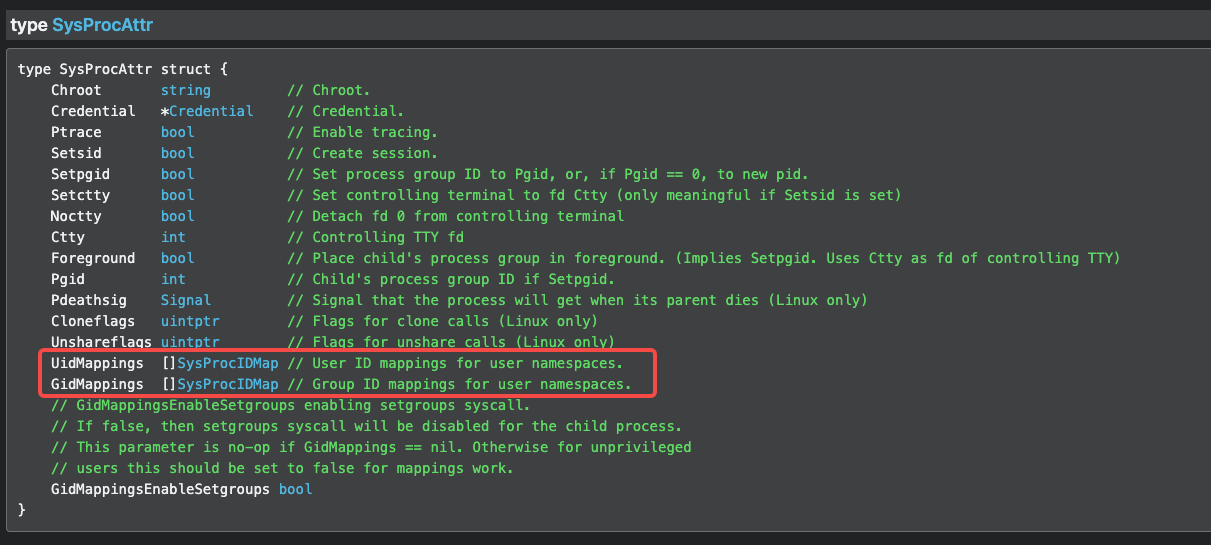Select the bool type beside Setctty
Image resolution: width=1211 pixels, height=545 pixels.
[x=178, y=195]
